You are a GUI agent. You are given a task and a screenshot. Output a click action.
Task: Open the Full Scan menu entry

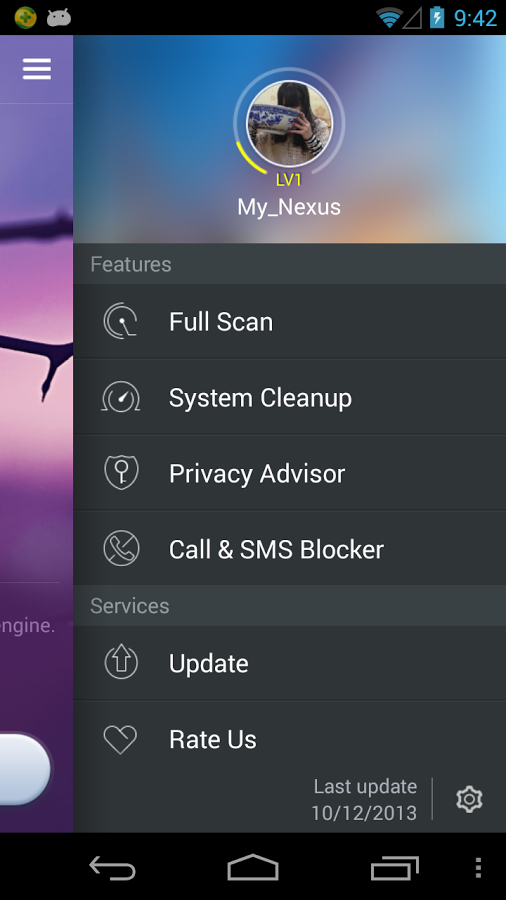click(290, 321)
